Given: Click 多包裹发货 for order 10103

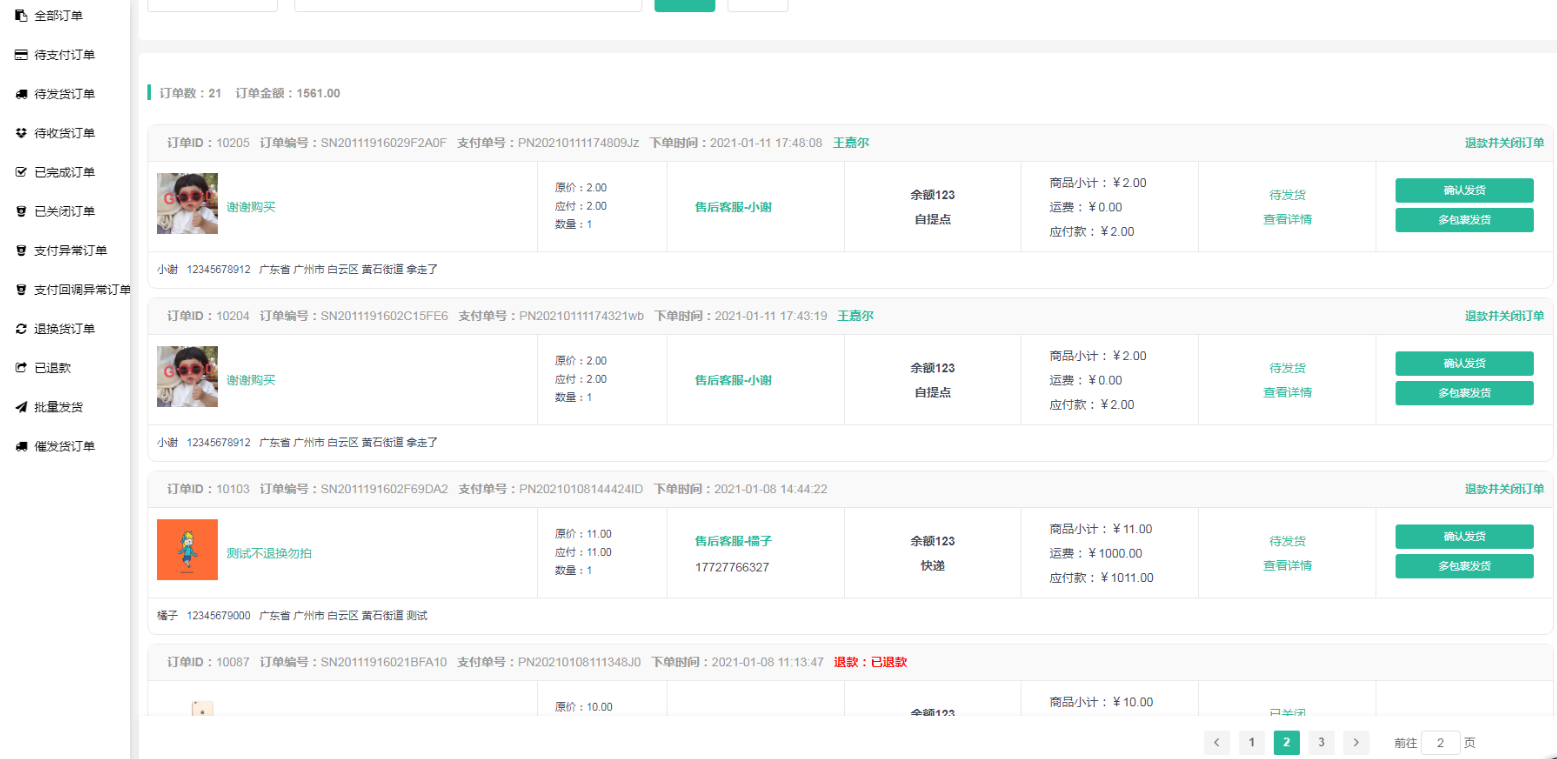Looking at the screenshot, I should pos(1464,566).
